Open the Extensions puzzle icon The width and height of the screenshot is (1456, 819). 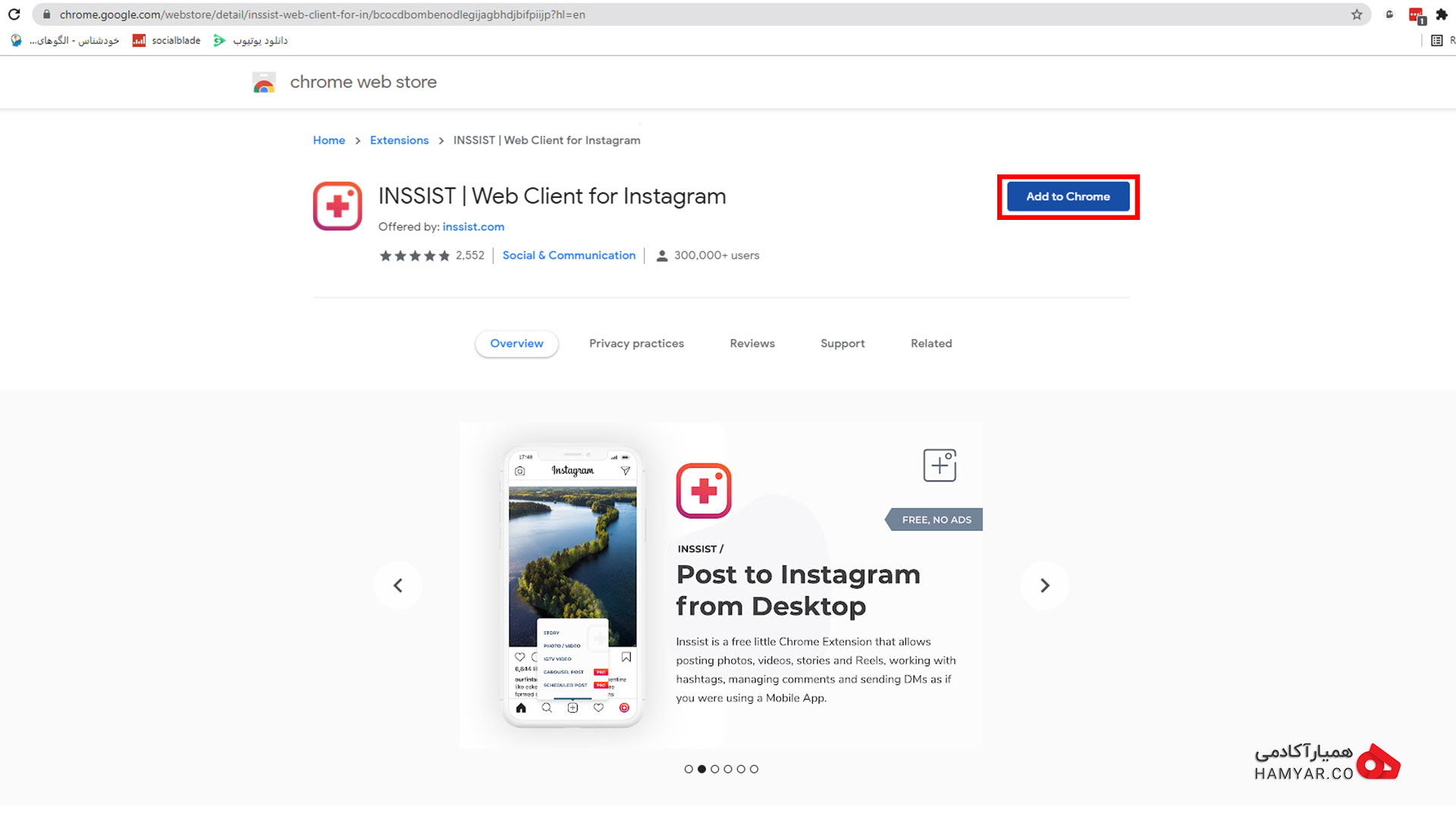tap(1442, 14)
